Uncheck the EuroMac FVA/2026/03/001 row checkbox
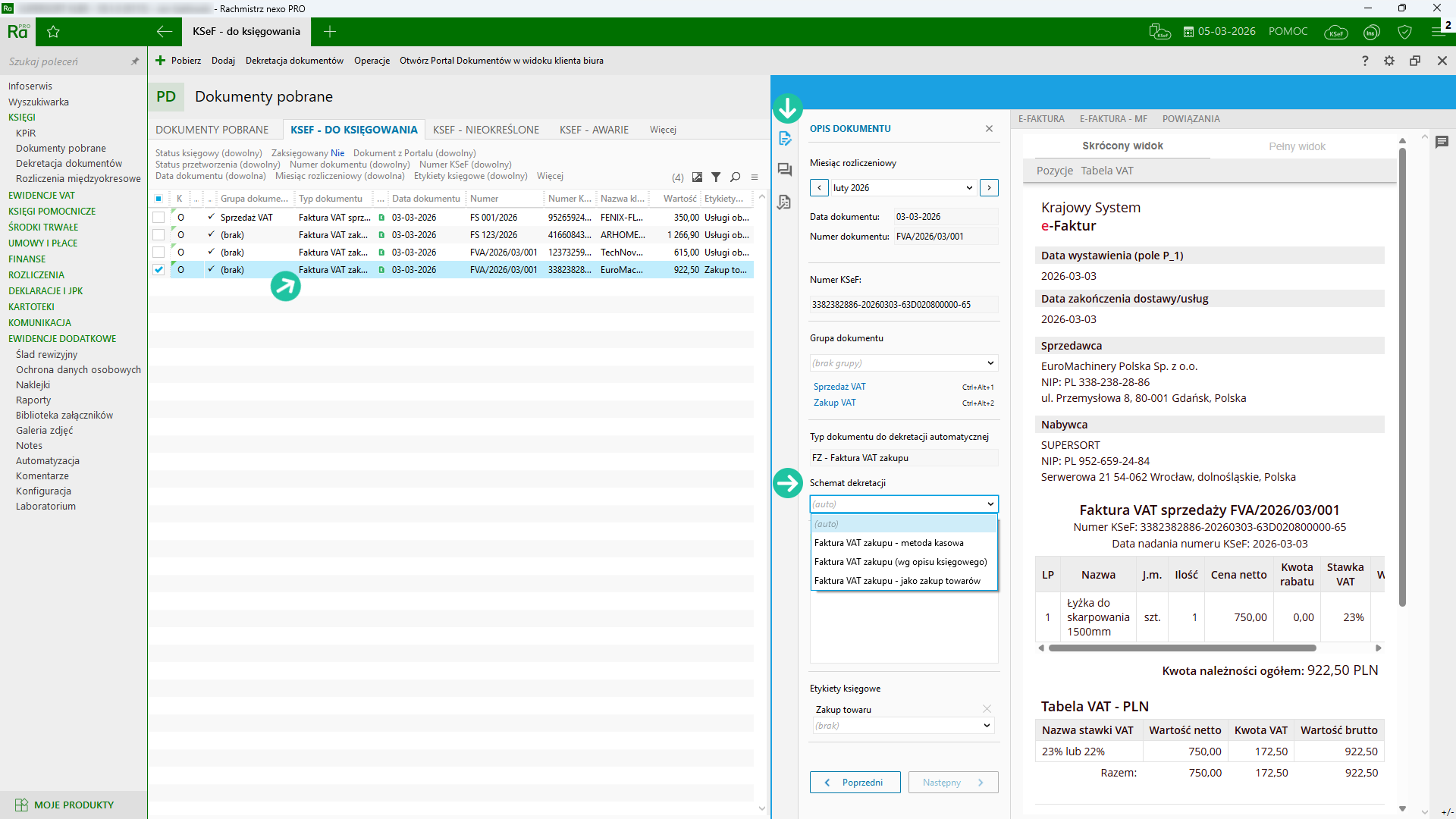The height and width of the screenshot is (819, 1456). pos(158,270)
